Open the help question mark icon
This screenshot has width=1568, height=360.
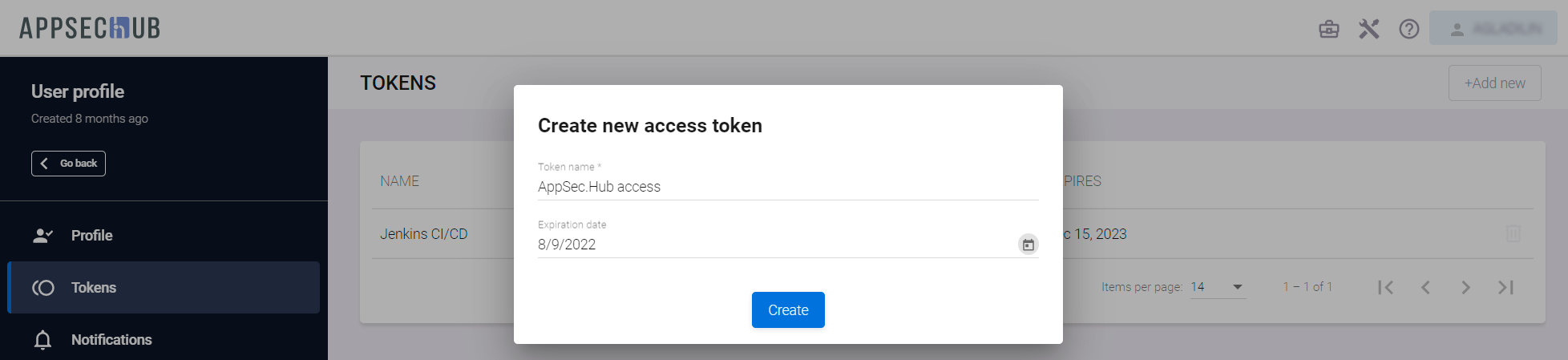[x=1409, y=30]
